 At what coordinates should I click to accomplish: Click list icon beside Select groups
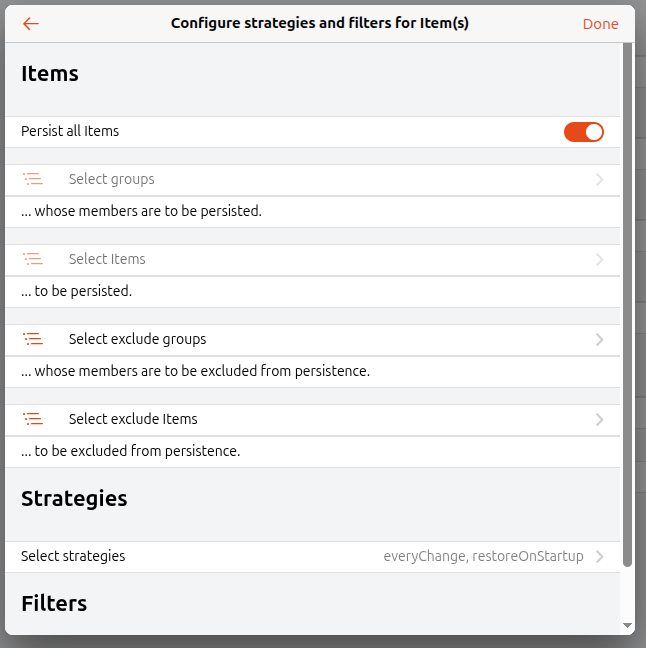33,180
